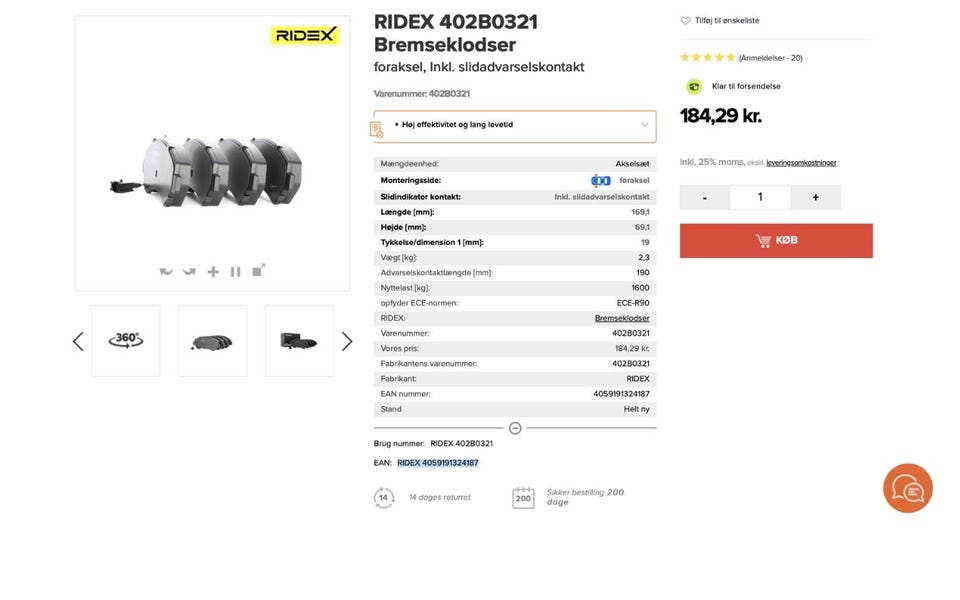Image resolution: width=960 pixels, height=600 pixels.
Task: Open the leveringsomkostninger link
Action: [801, 163]
